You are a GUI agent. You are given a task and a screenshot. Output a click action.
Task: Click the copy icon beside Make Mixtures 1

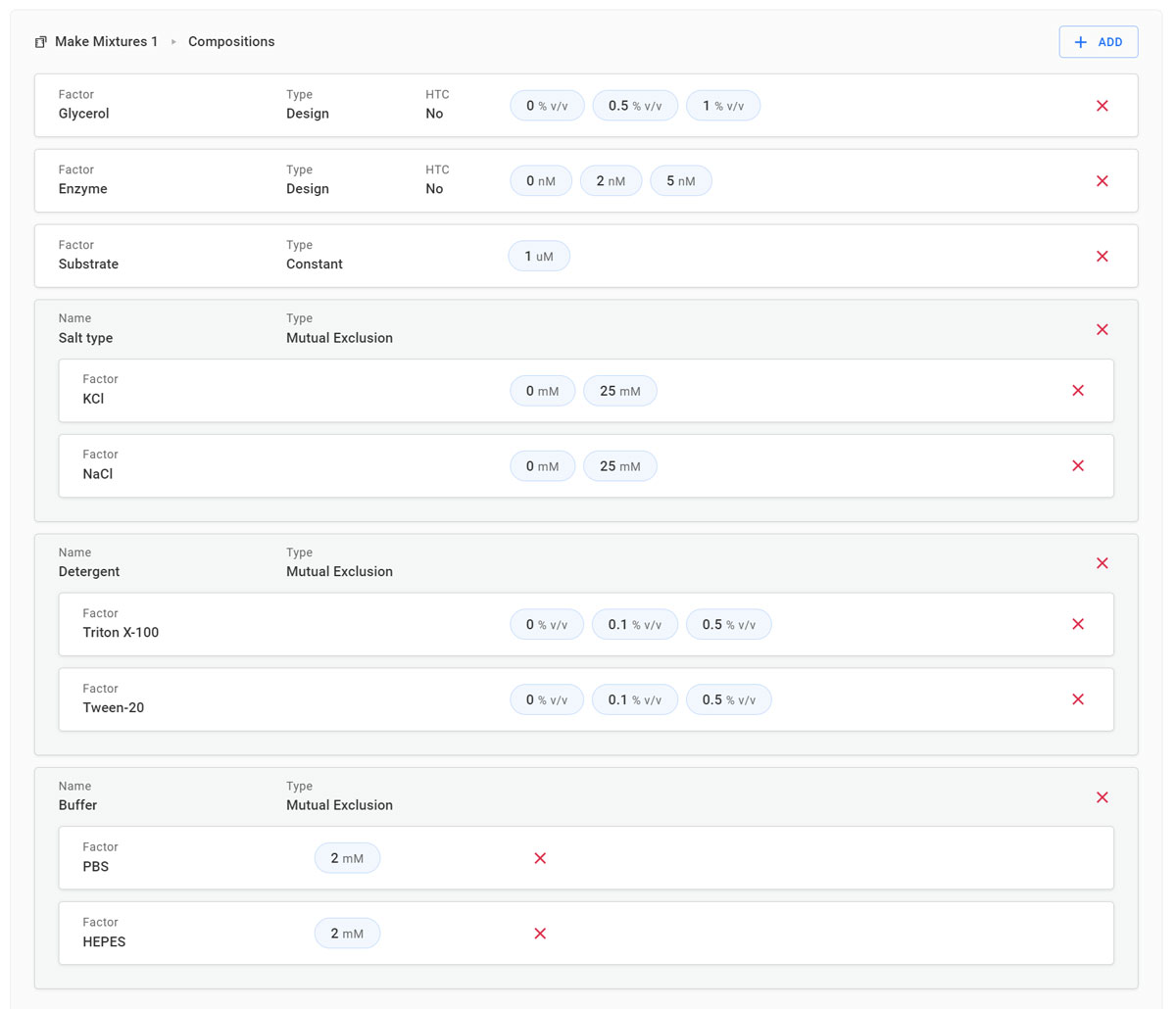tap(41, 42)
